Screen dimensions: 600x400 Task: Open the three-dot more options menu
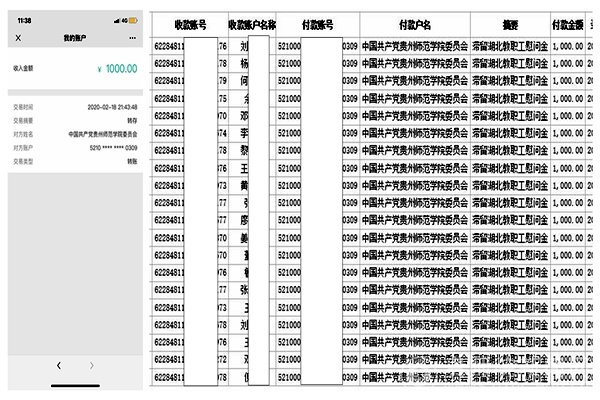(x=131, y=36)
